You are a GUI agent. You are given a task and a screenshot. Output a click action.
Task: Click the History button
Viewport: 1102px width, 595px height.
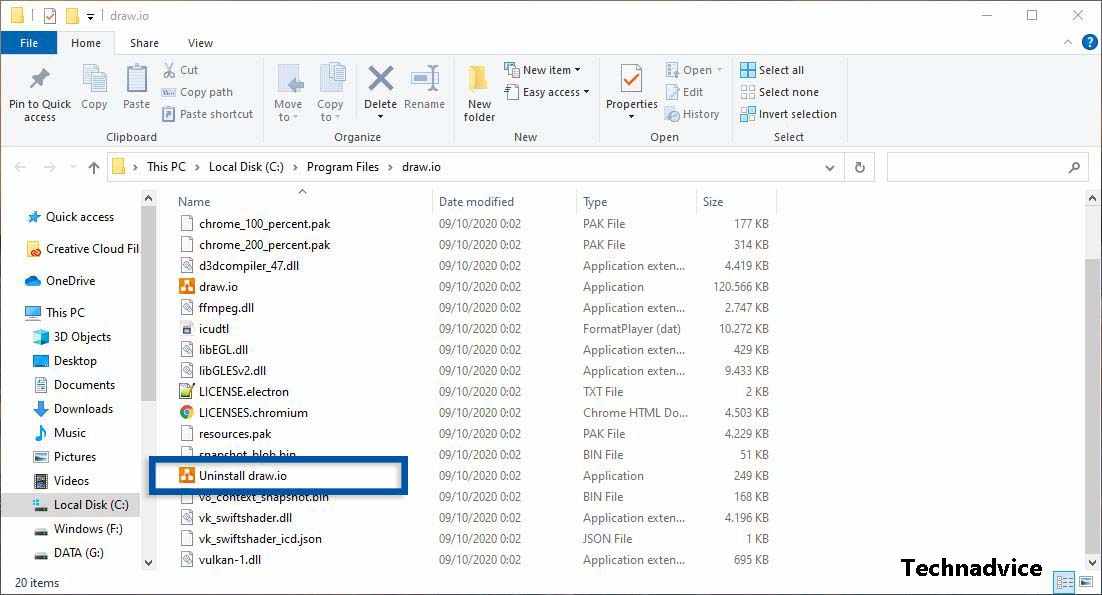tap(692, 114)
